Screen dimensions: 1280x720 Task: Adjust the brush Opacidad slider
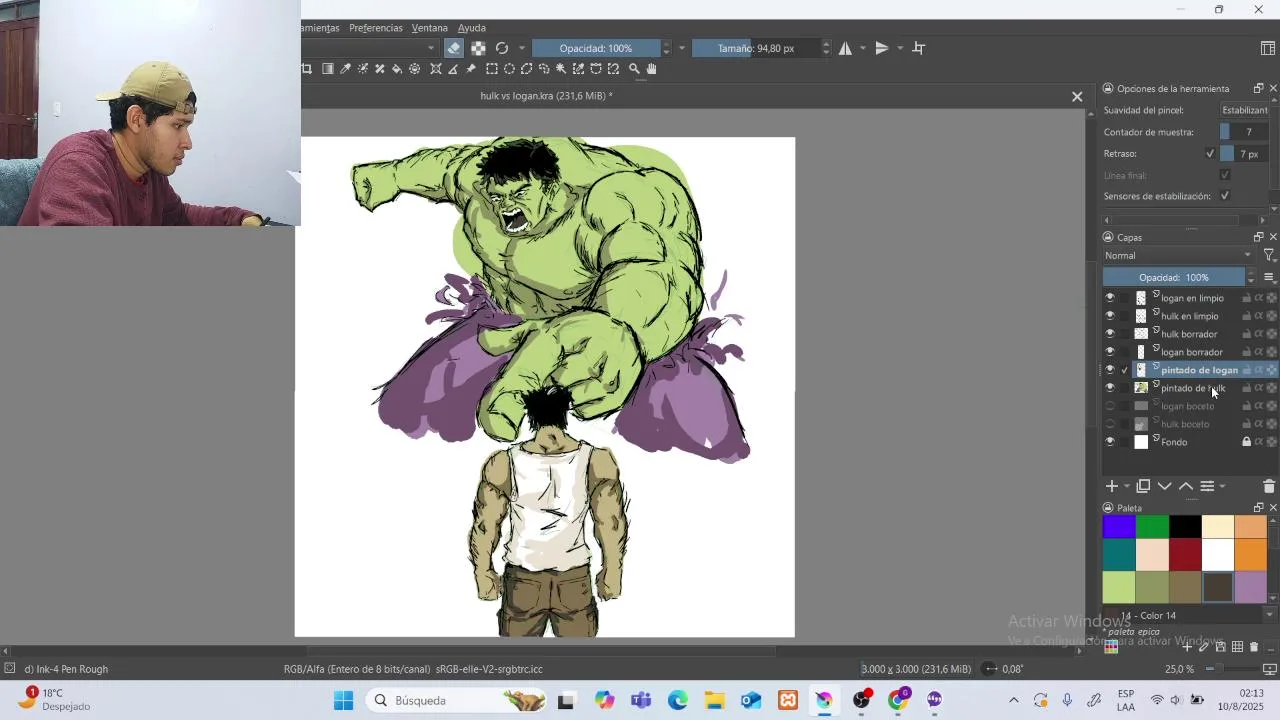tap(596, 48)
